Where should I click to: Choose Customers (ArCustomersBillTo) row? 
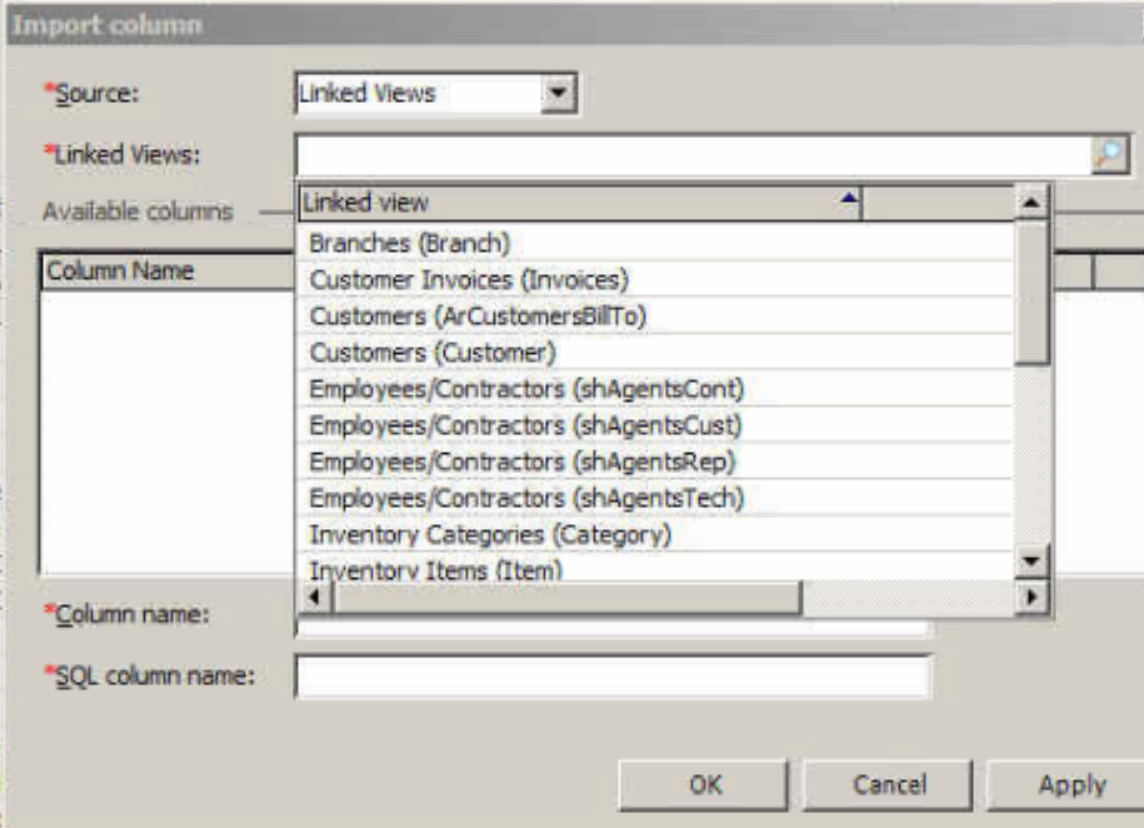point(655,316)
